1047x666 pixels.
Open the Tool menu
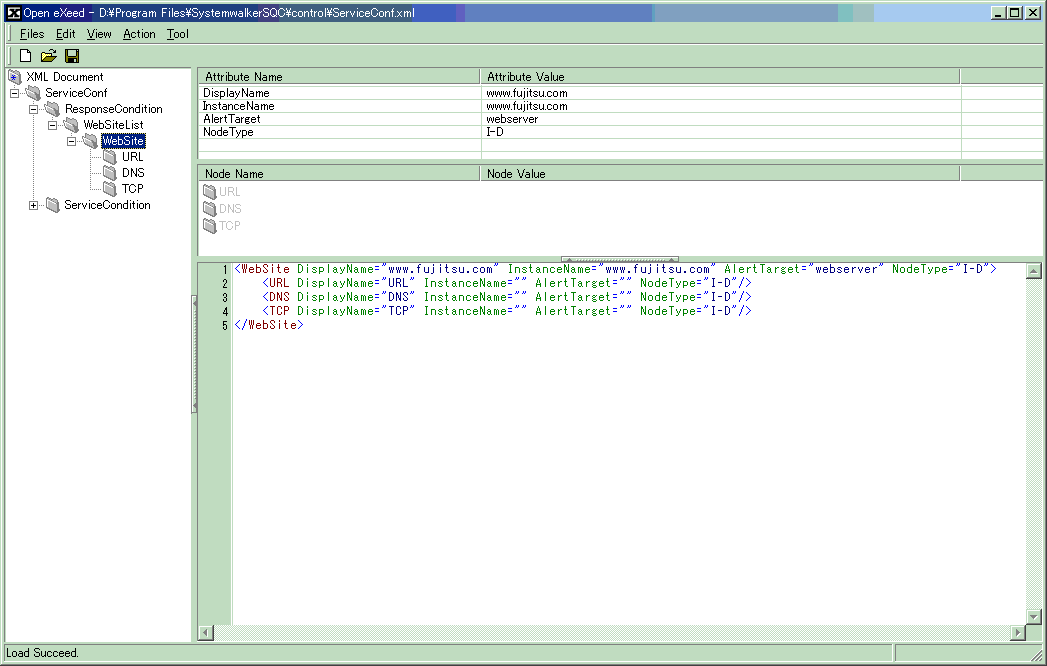coord(178,34)
